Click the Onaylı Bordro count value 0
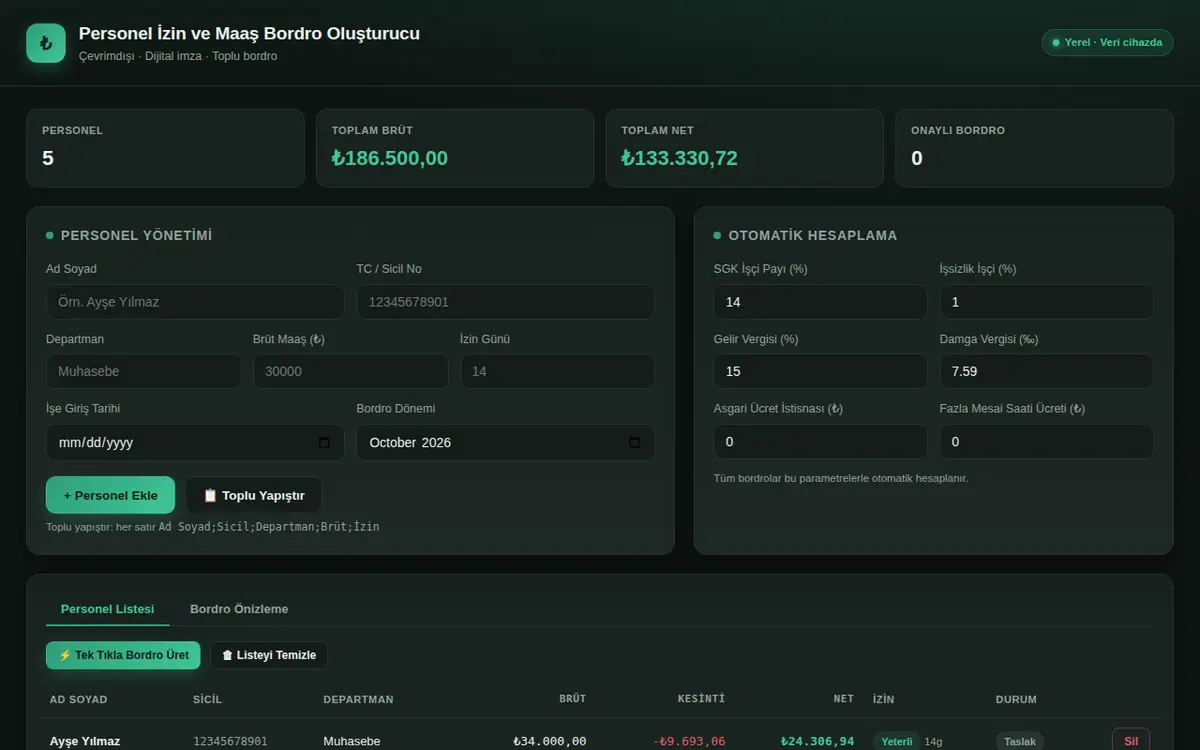Viewport: 1200px width, 750px height. [x=917, y=158]
